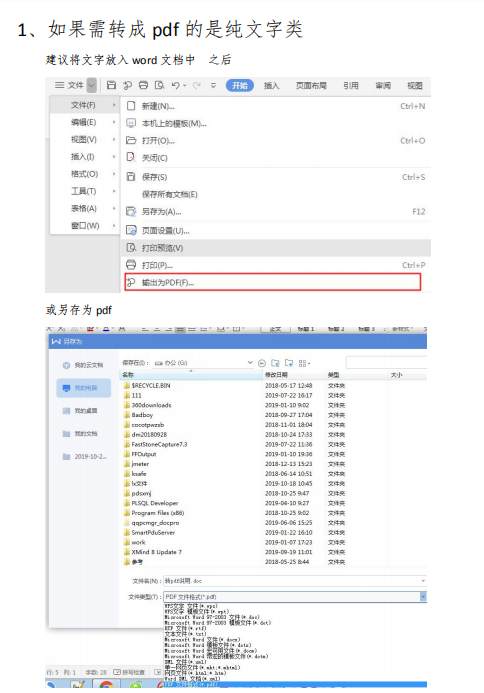Sort by the 类型 column header

357,375
